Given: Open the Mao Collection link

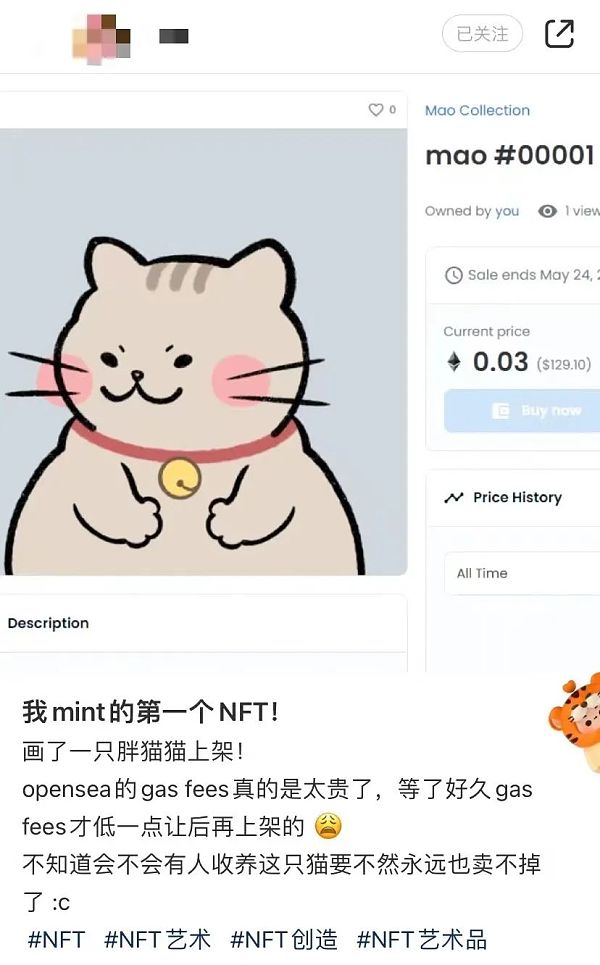Looking at the screenshot, I should point(477,110).
